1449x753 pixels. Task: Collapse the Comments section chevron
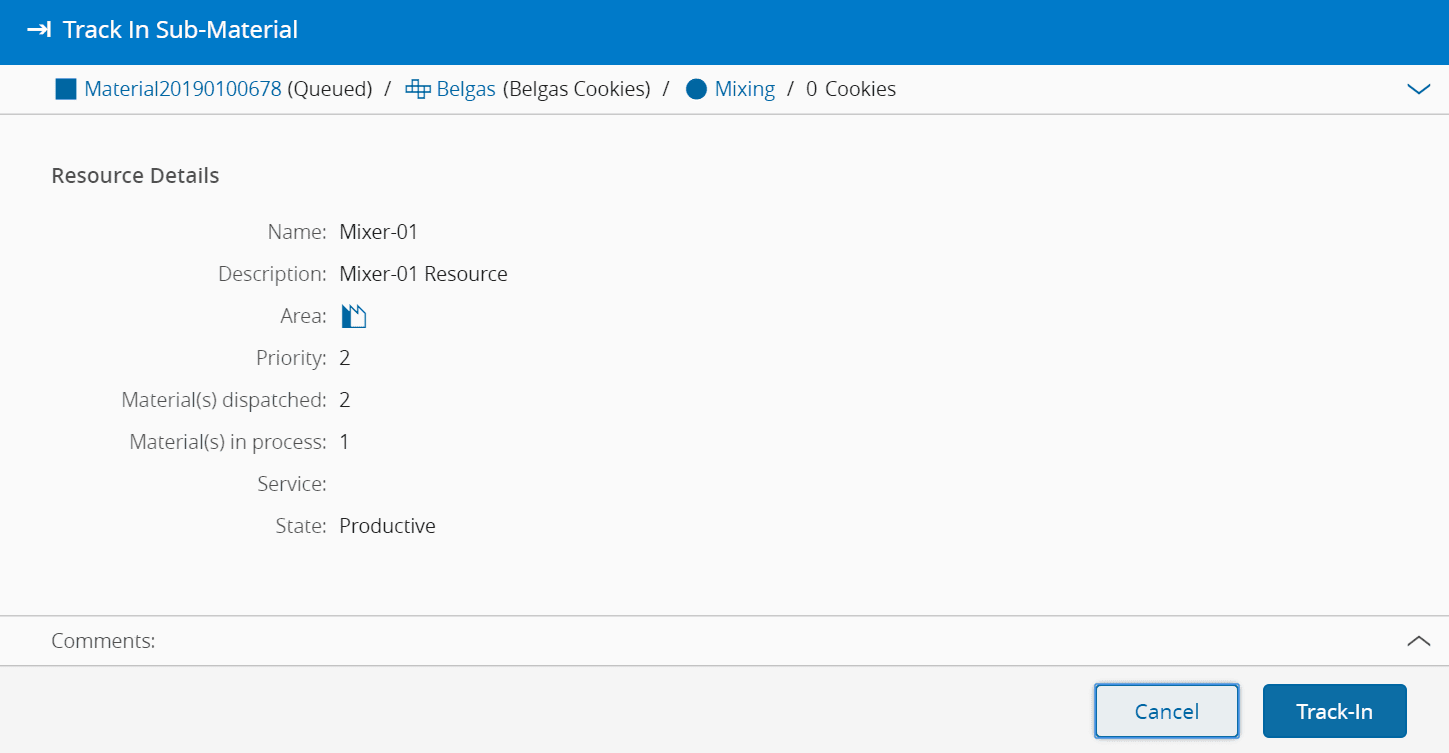(1418, 641)
